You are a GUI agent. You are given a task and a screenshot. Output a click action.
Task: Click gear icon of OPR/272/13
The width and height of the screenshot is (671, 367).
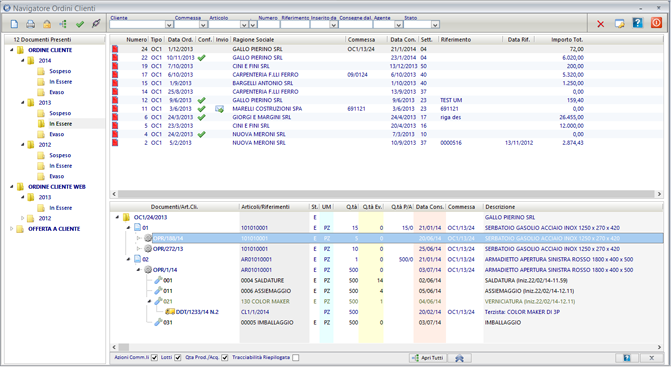click(148, 249)
